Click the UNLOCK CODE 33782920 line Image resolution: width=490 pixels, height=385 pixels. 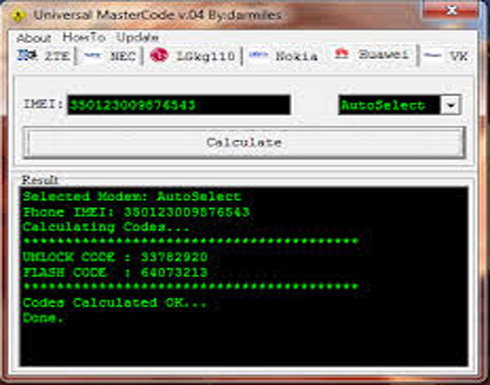click(115, 257)
